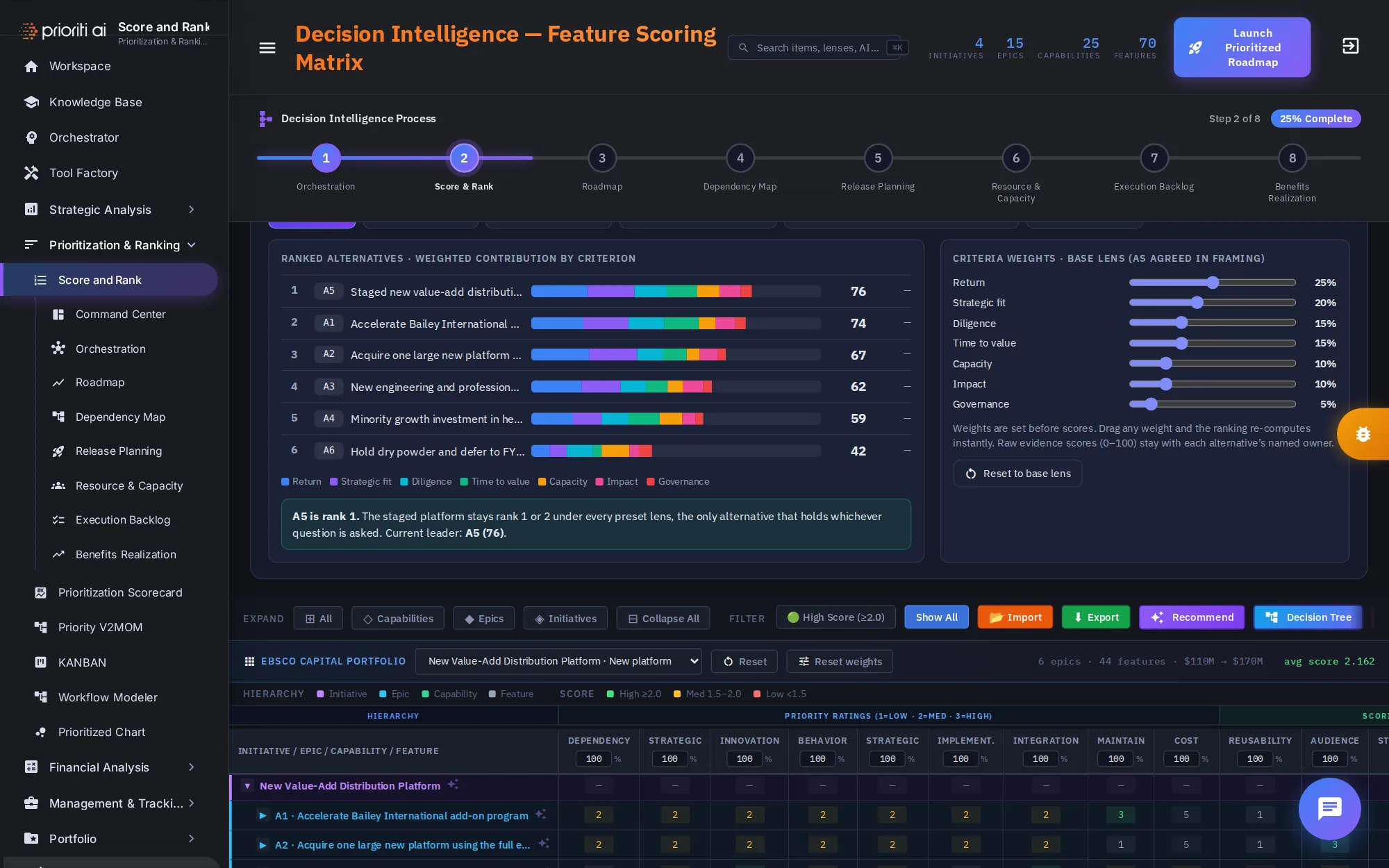This screenshot has height=868, width=1389.
Task: Click the Orchestrator head icon
Action: (31, 137)
